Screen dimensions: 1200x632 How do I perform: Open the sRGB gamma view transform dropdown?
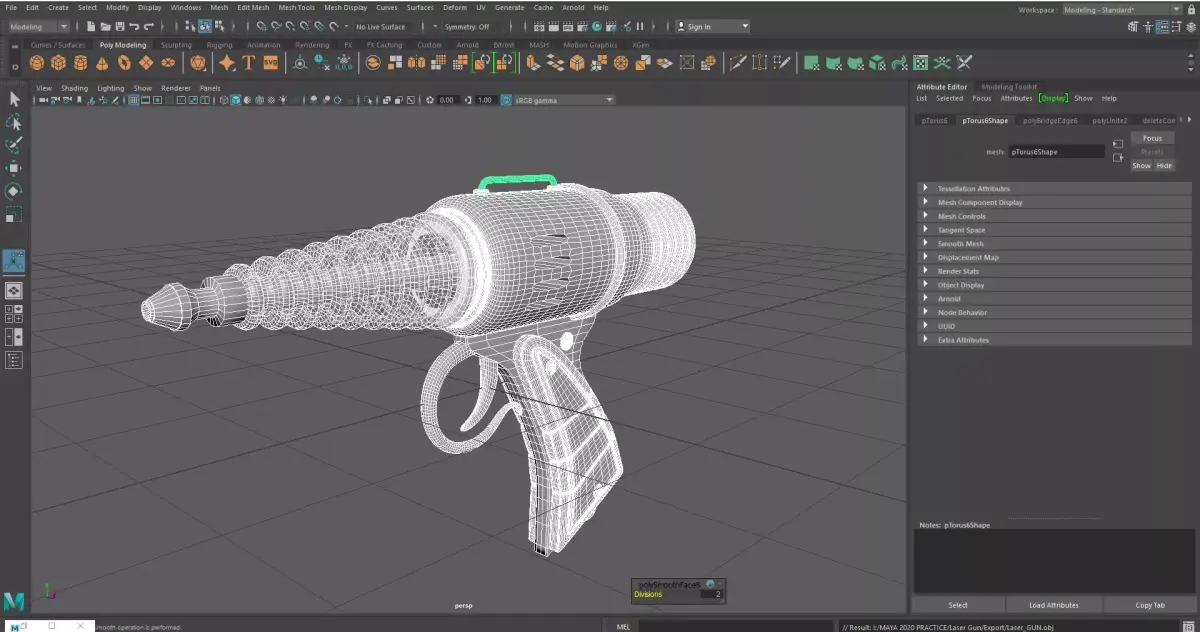click(x=564, y=100)
